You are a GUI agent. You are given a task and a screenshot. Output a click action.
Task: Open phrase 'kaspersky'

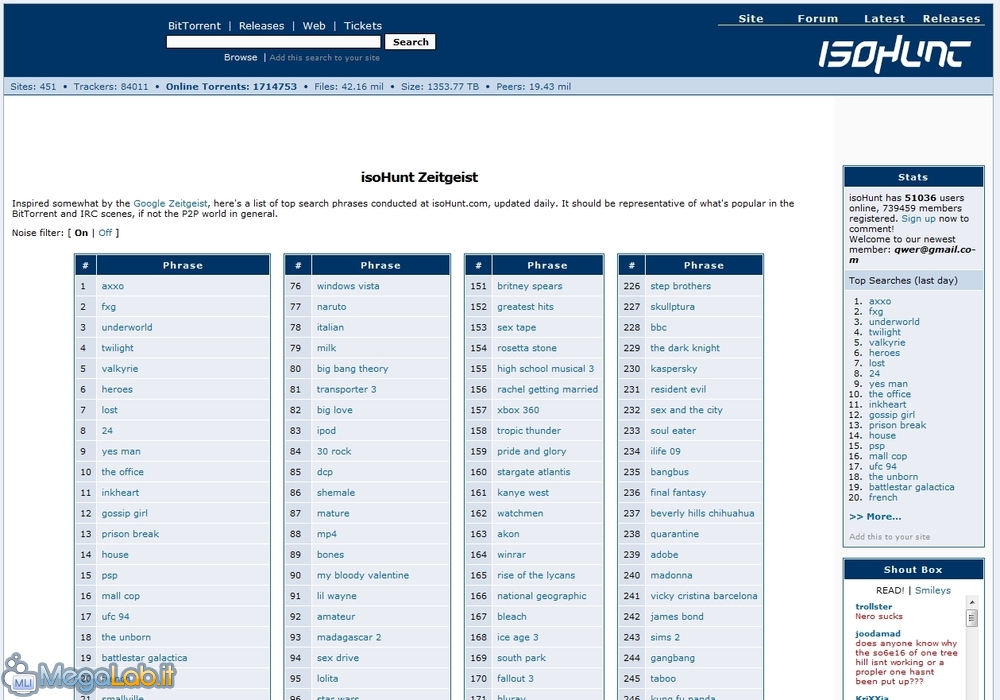click(x=674, y=368)
